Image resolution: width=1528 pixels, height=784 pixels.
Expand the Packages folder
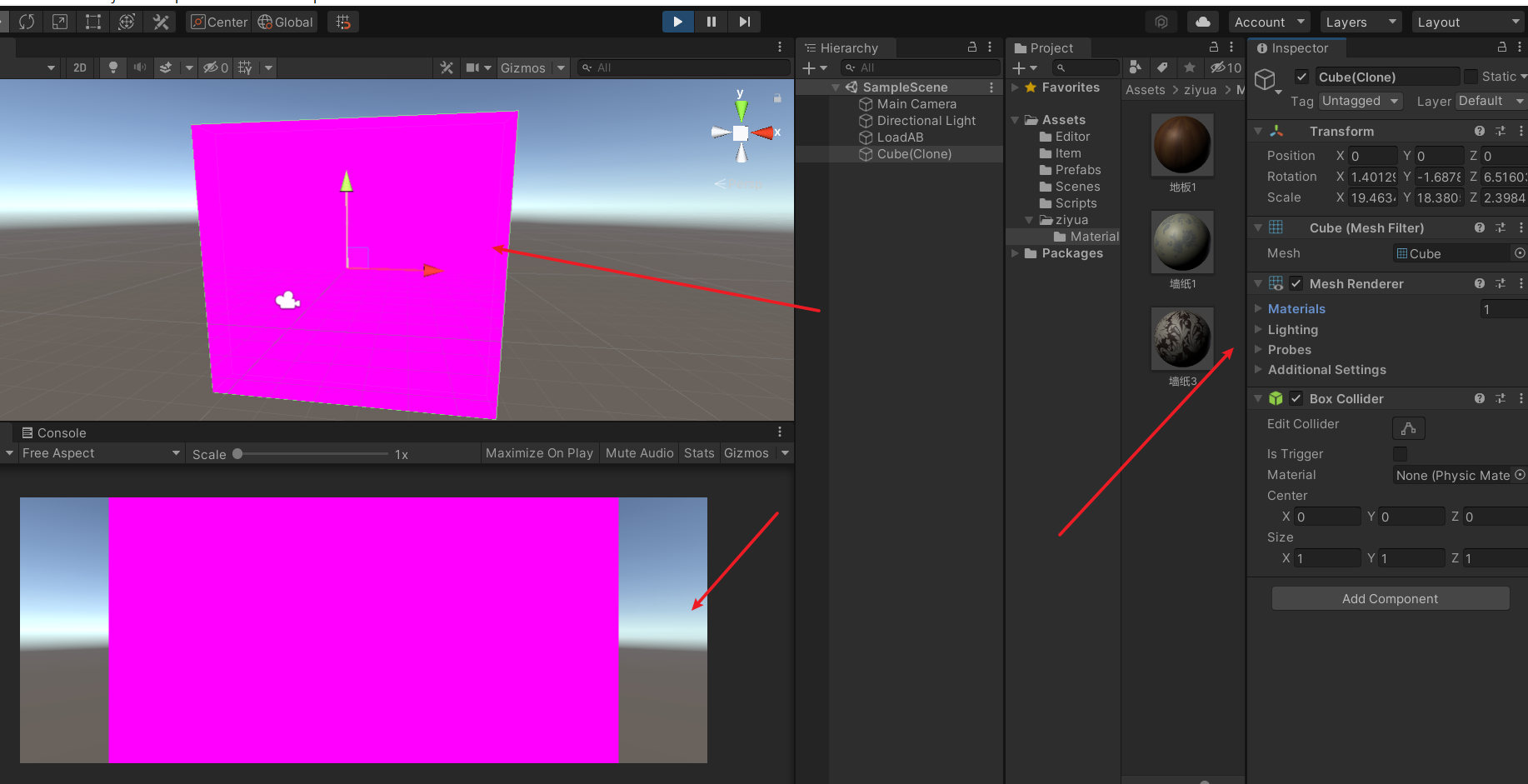coord(1015,253)
